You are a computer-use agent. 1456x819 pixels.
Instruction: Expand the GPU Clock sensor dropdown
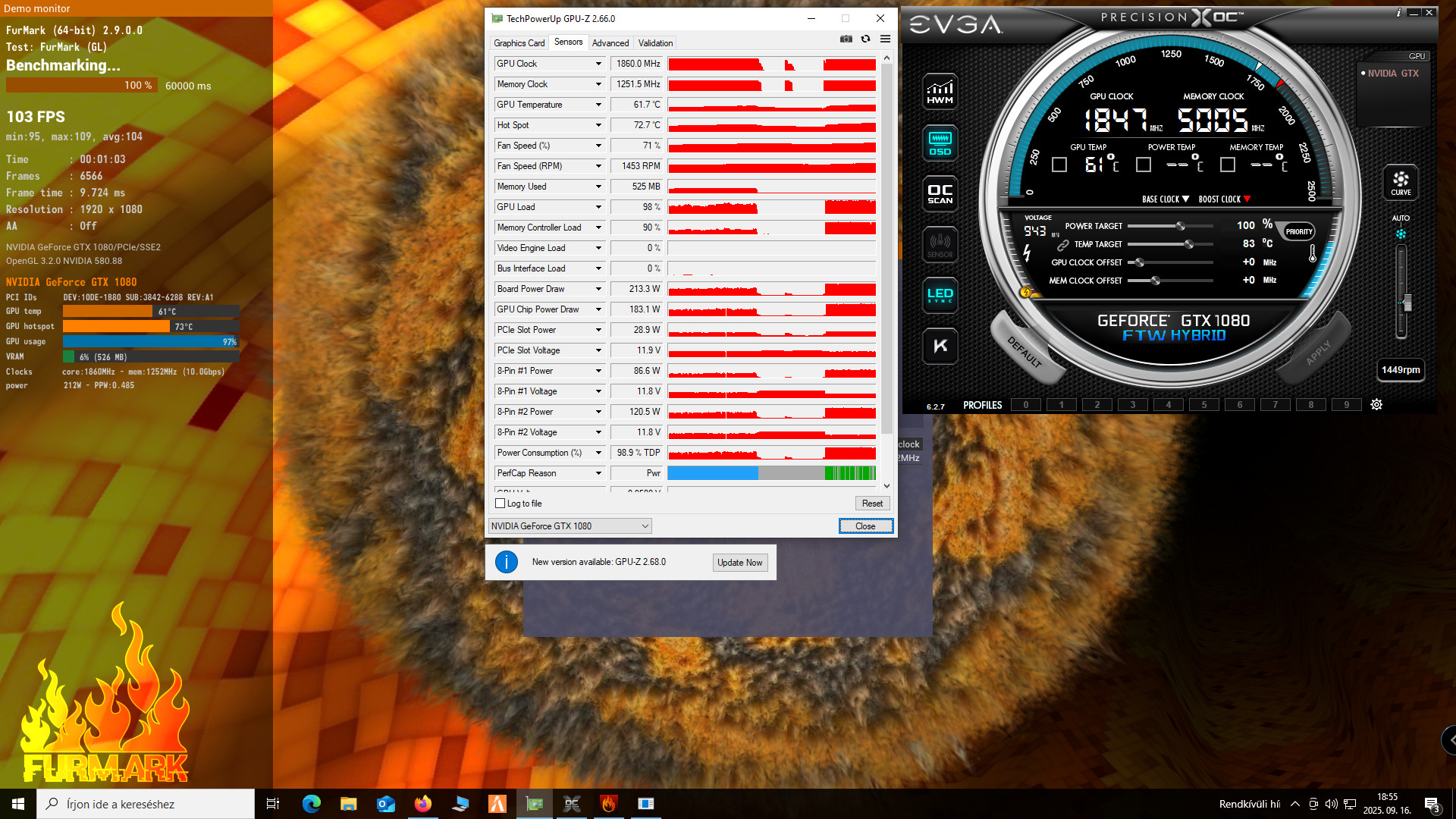[x=598, y=64]
